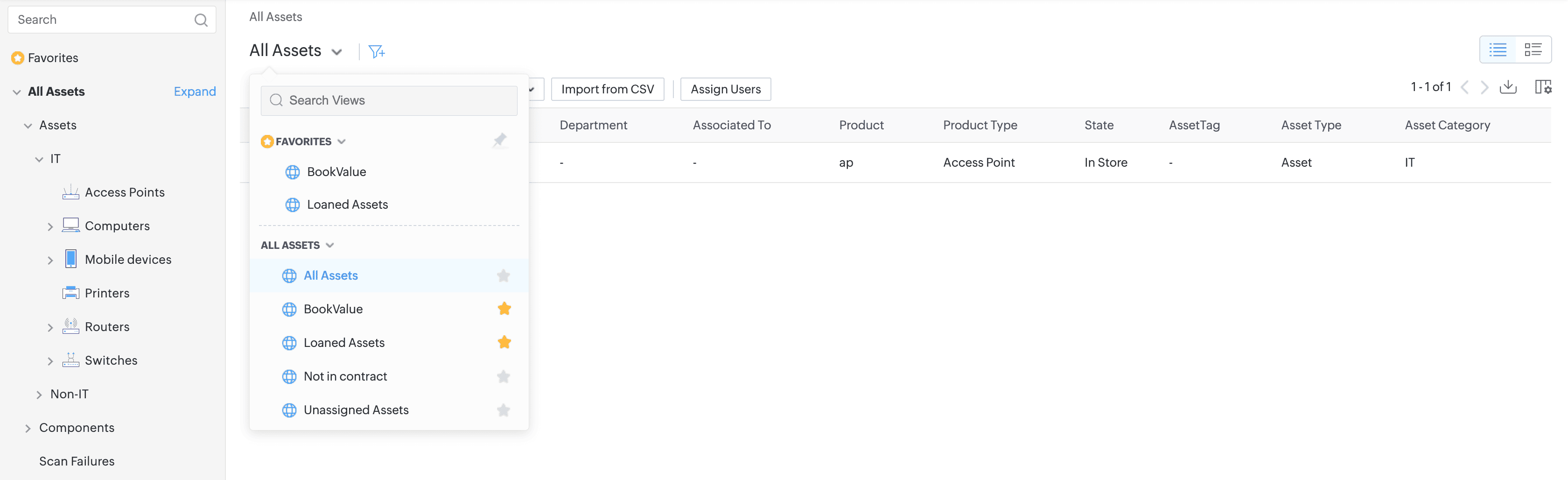Screen dimensions: 1568x480
Task: Expand the Non-IT category
Action: (40, 394)
